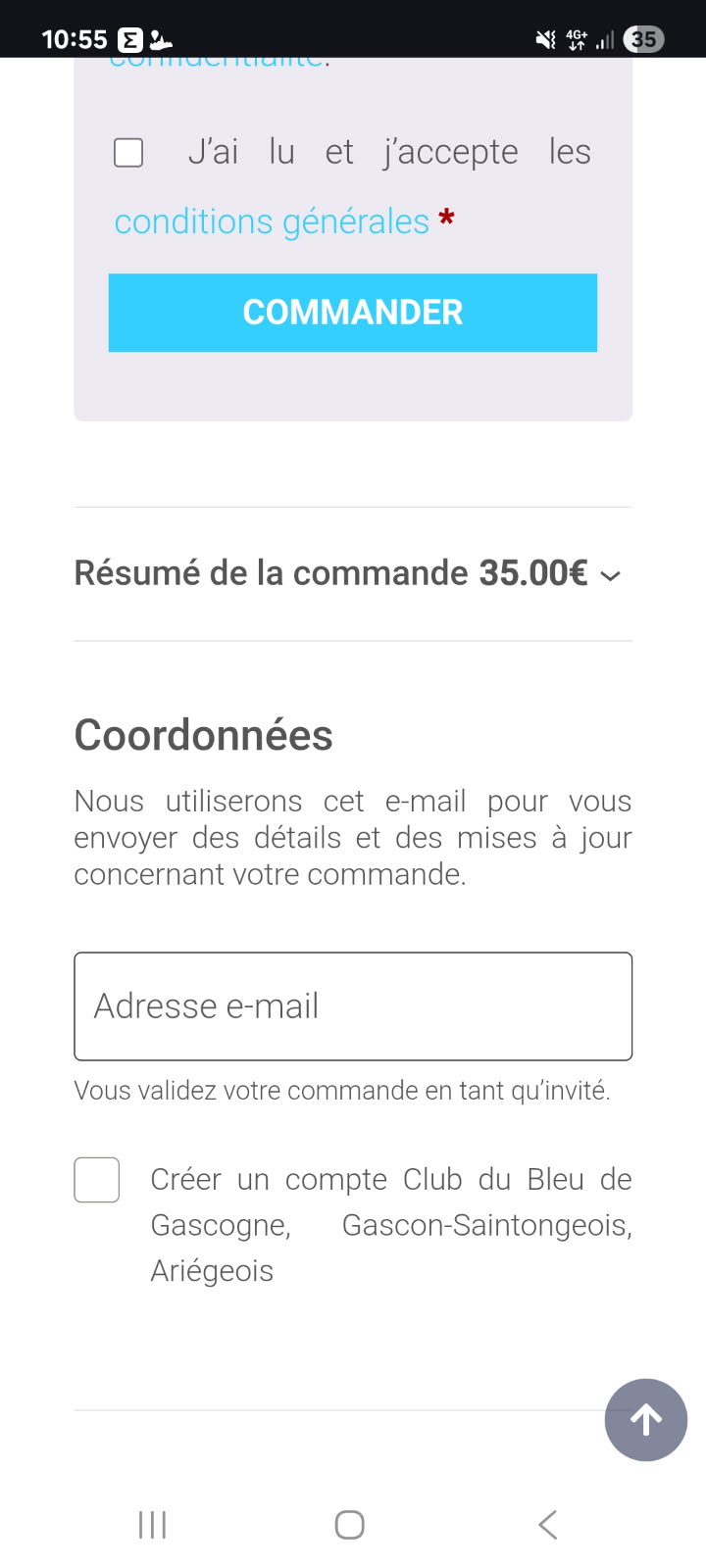Open the recent apps navigation icon
This screenshot has width=706, height=1568.
click(x=152, y=1525)
